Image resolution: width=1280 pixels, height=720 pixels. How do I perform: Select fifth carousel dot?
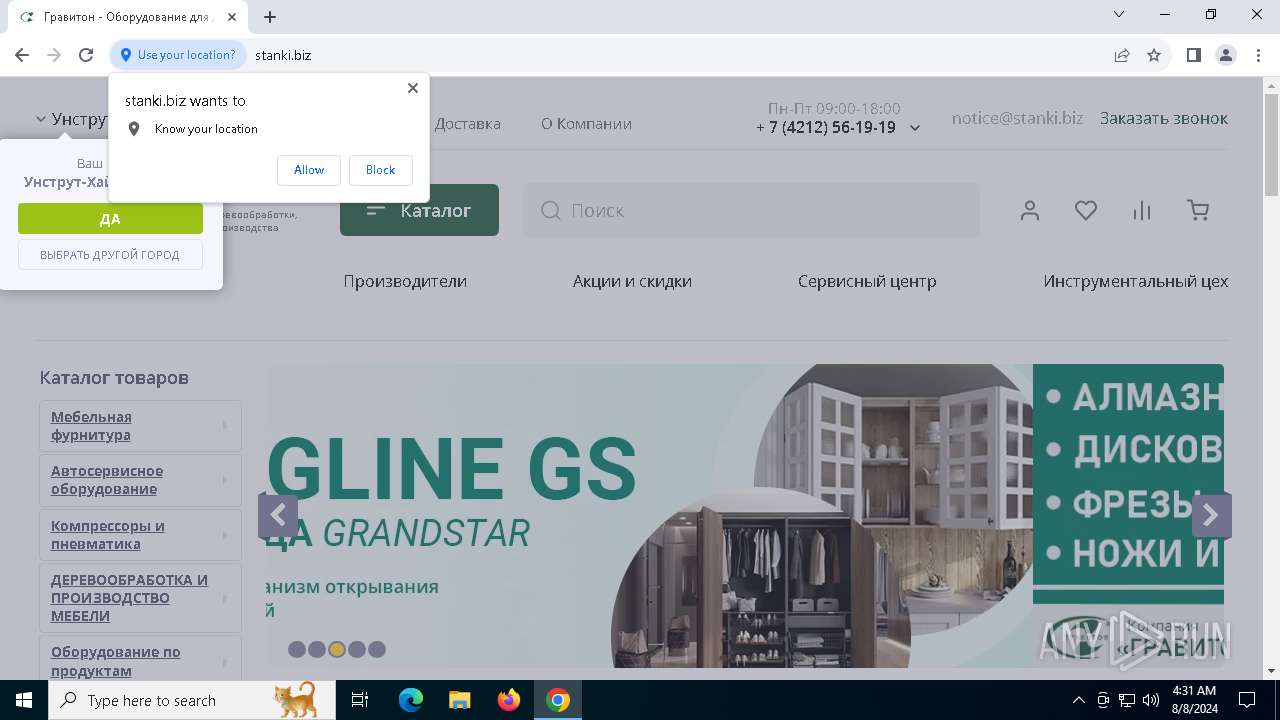[x=377, y=650]
